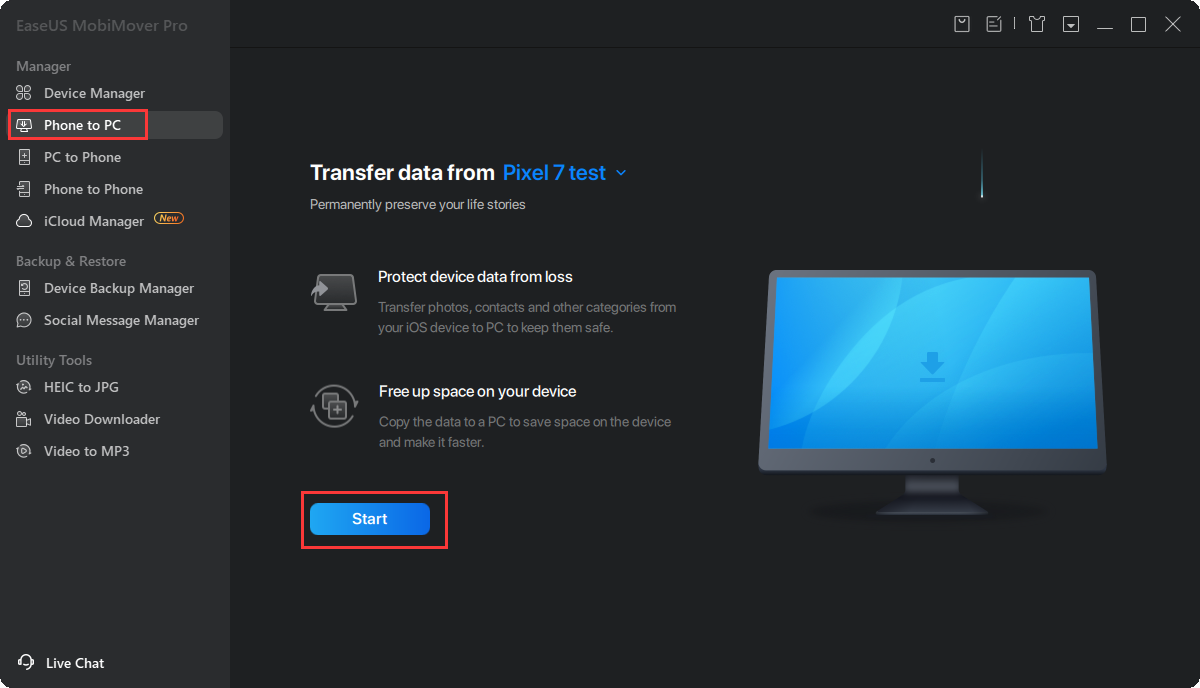
Task: Select the PC to Phone icon
Action: click(24, 157)
